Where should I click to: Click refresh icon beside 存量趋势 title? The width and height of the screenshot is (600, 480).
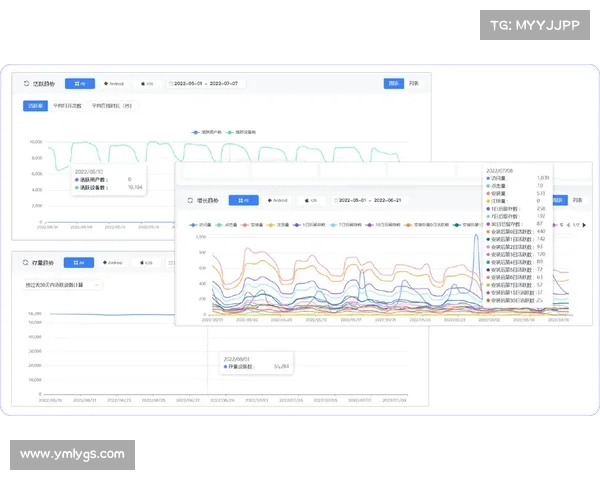tap(25, 263)
